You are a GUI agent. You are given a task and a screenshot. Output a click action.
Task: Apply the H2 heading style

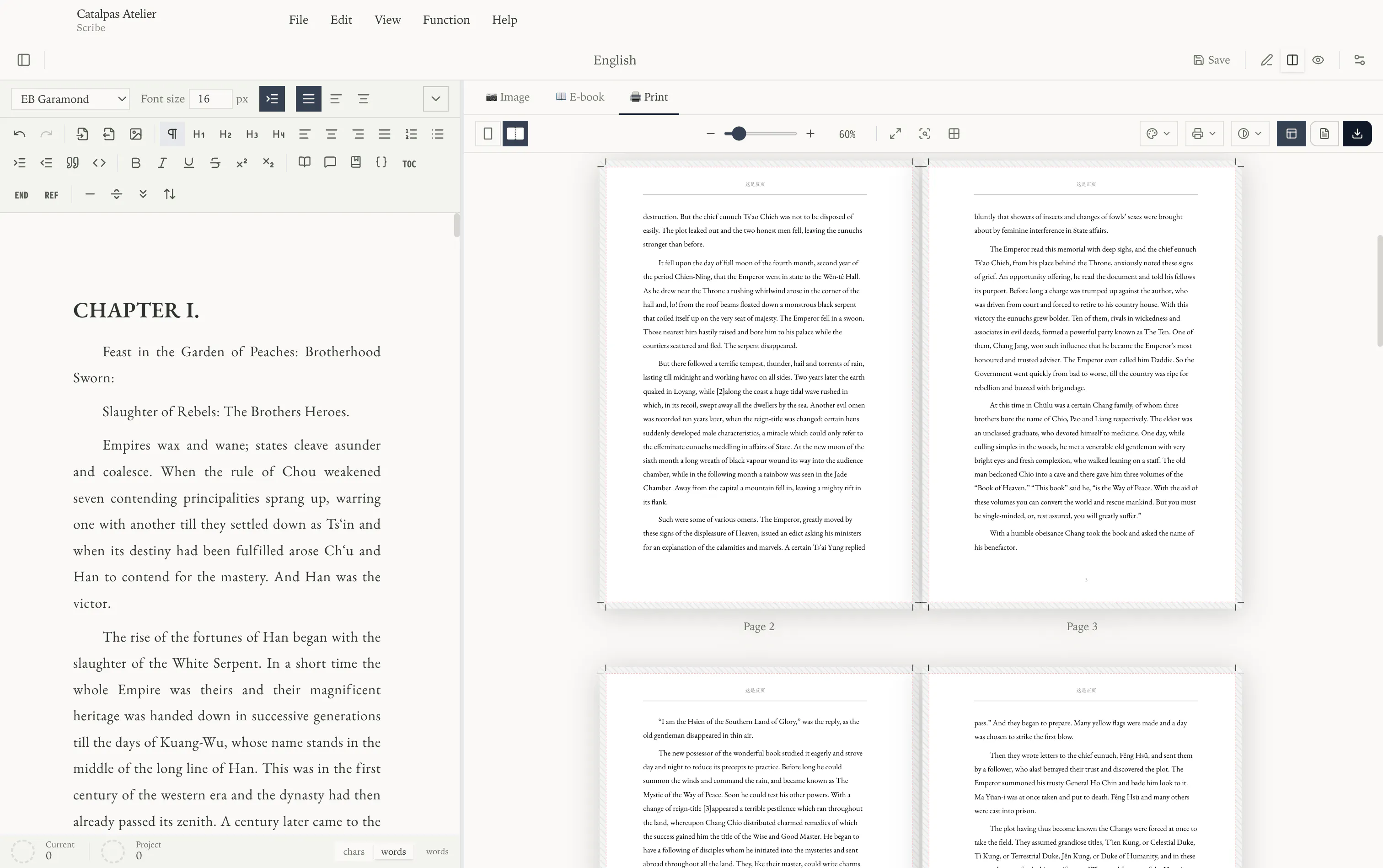pyautogui.click(x=225, y=134)
